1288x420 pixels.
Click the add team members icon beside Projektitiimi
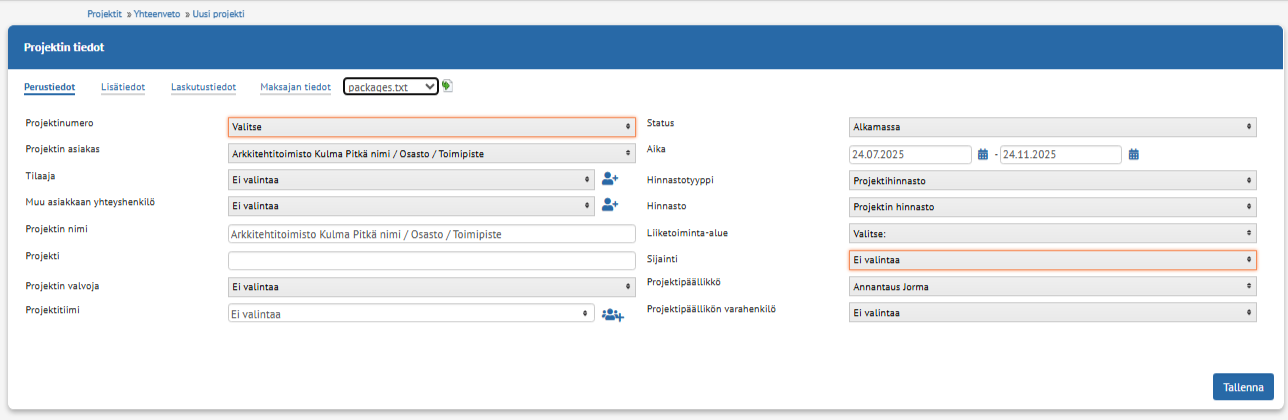[613, 314]
